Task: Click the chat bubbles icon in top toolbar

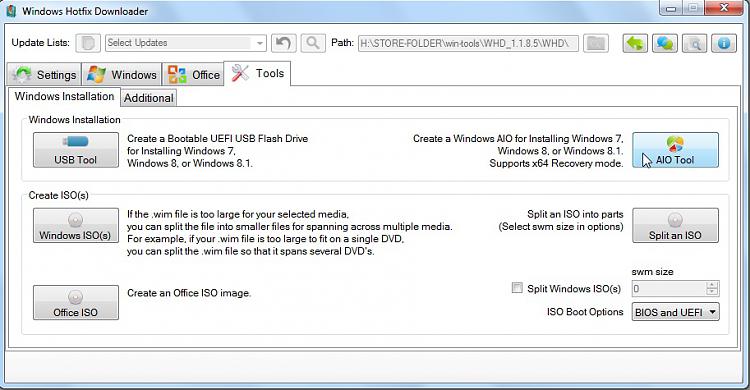Action: point(665,43)
